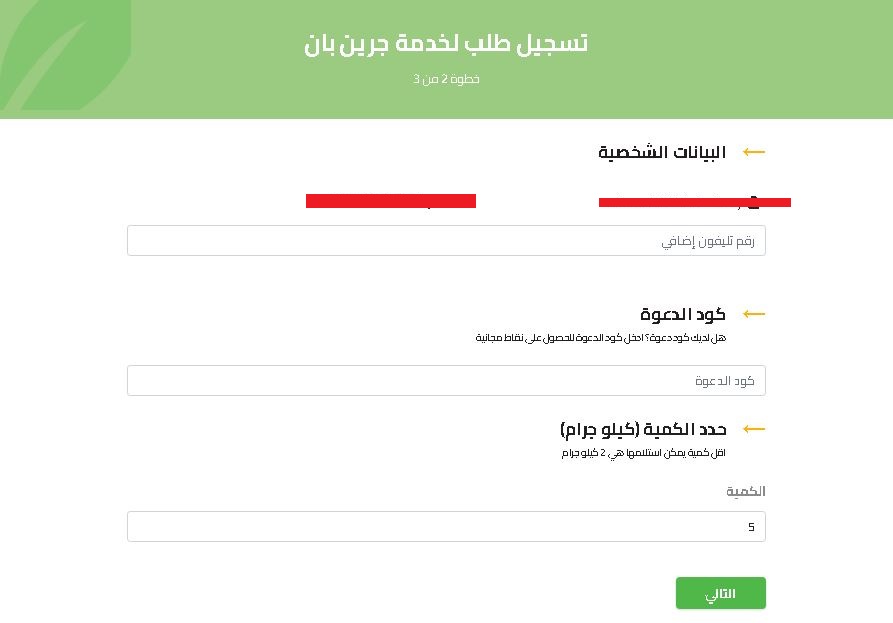Click the minimum 2 kilogram quantity note
This screenshot has height=623, width=893.
pos(643,453)
